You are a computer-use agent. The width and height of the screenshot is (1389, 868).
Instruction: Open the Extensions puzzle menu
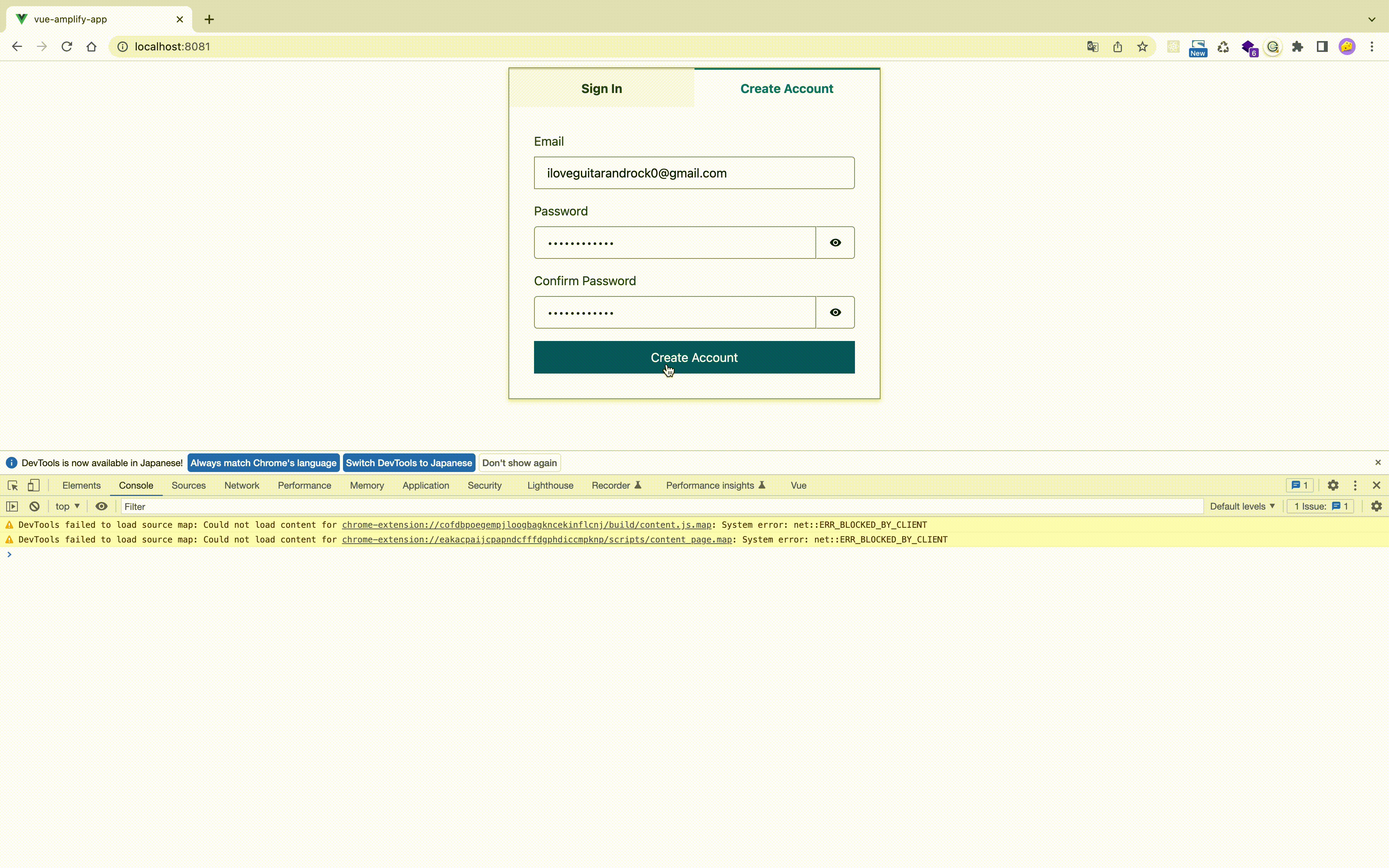pos(1297,46)
